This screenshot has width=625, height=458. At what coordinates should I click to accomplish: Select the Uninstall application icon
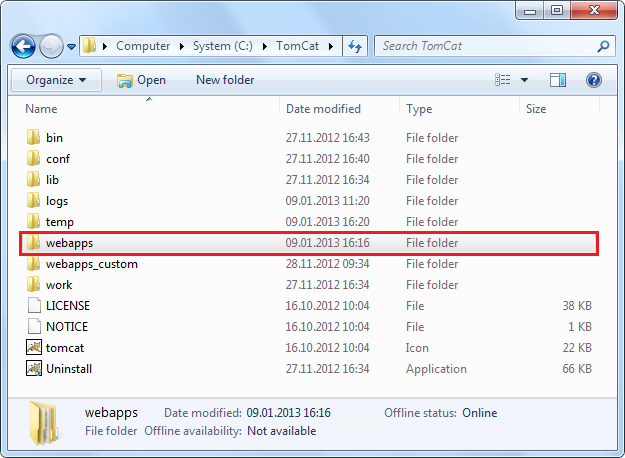click(x=34, y=368)
